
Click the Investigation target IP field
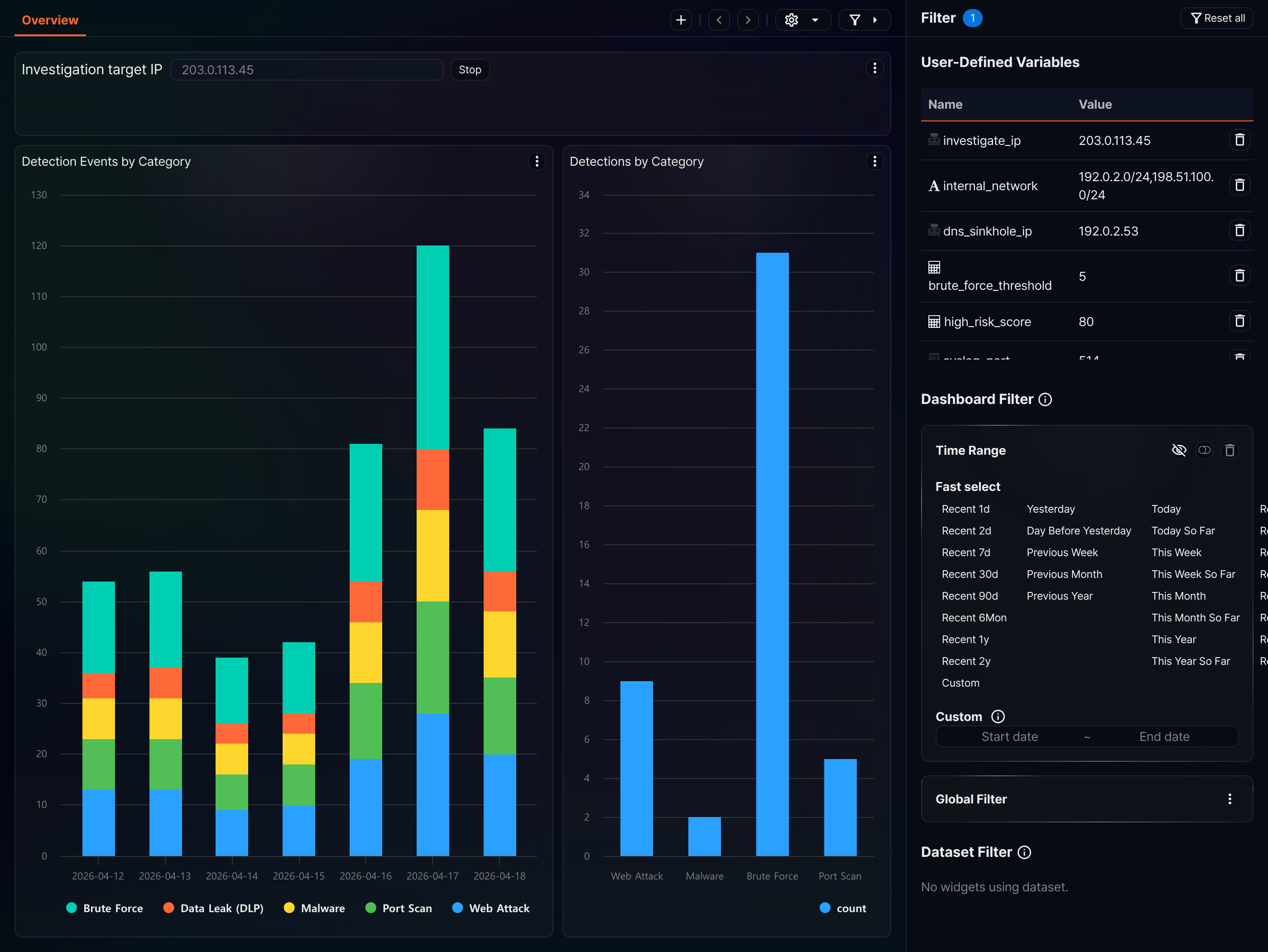[307, 70]
